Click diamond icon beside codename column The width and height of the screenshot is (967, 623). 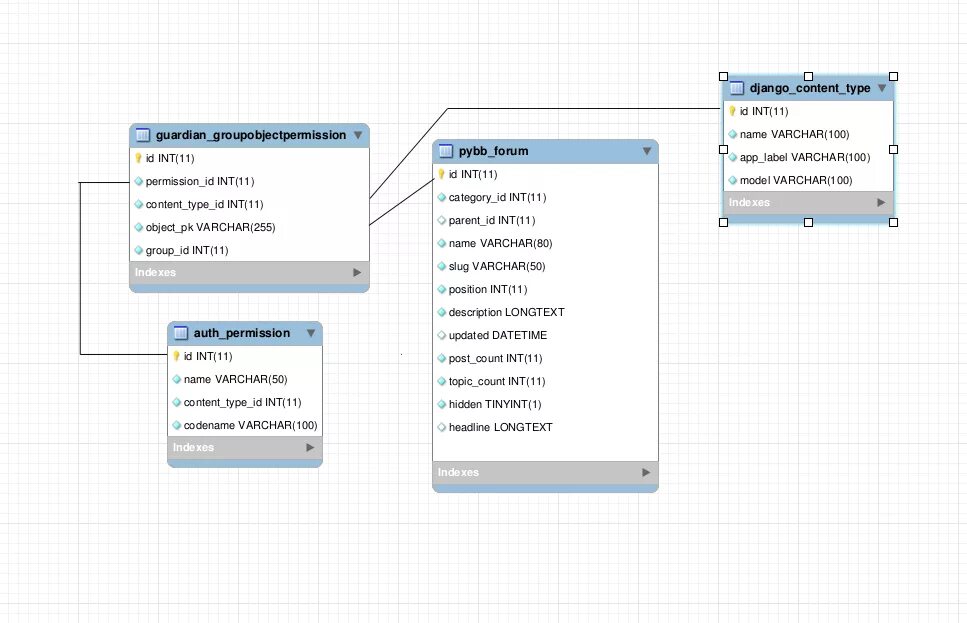[177, 426]
